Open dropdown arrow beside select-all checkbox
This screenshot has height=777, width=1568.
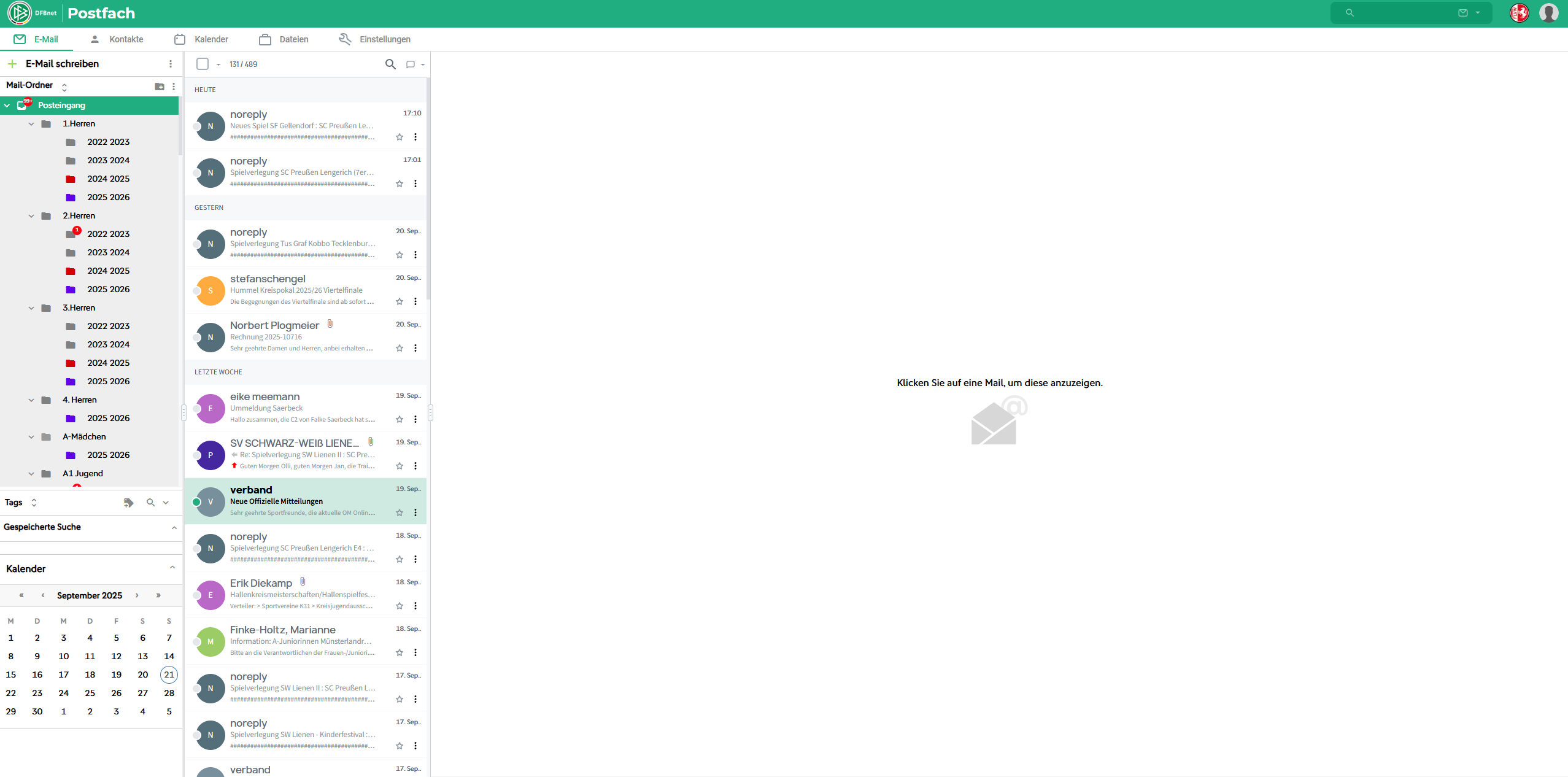click(x=218, y=64)
